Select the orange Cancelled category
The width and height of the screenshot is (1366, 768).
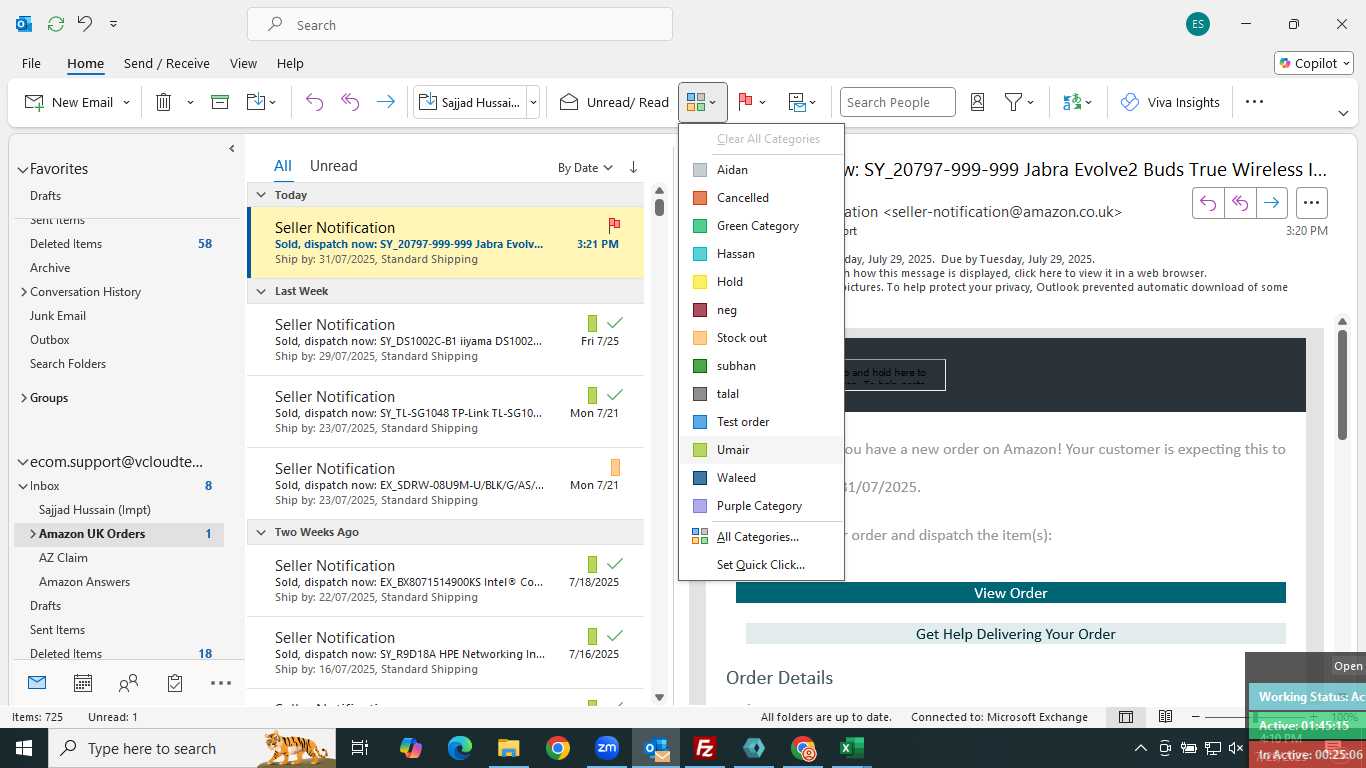pos(761,198)
